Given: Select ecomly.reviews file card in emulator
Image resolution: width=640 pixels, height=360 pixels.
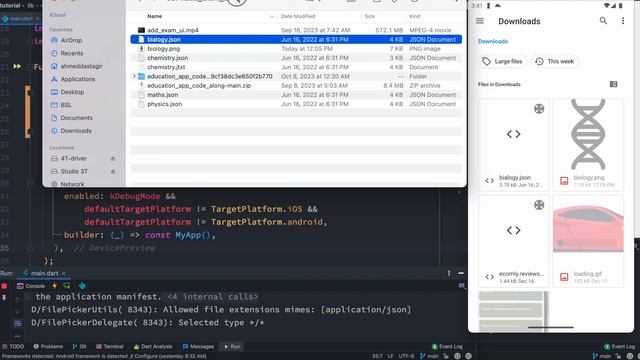Looking at the screenshot, I should tap(513, 241).
